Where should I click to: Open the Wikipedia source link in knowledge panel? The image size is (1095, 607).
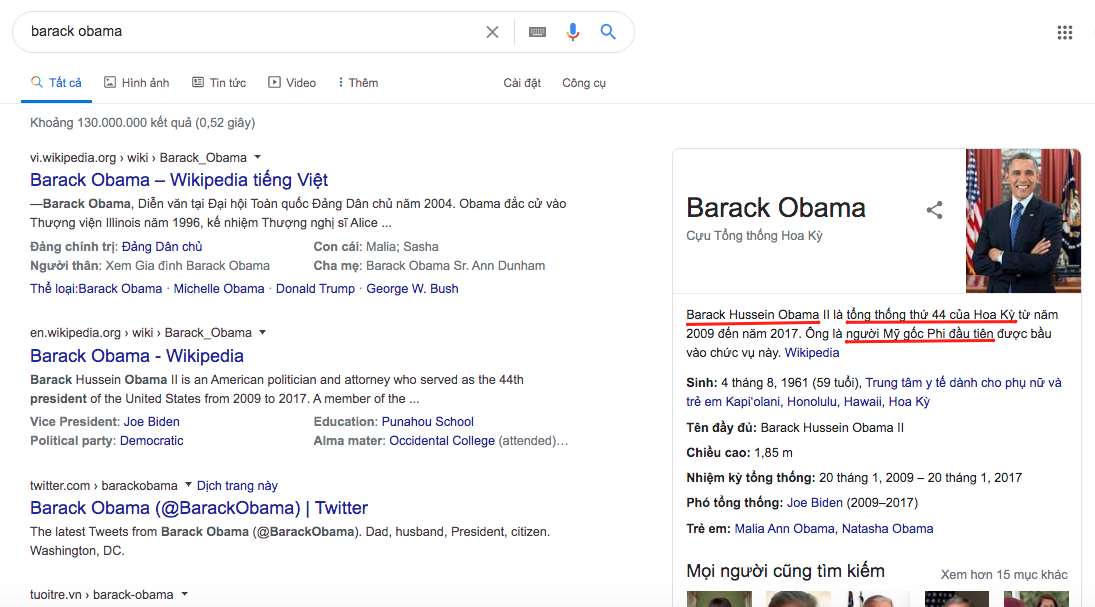pos(812,353)
